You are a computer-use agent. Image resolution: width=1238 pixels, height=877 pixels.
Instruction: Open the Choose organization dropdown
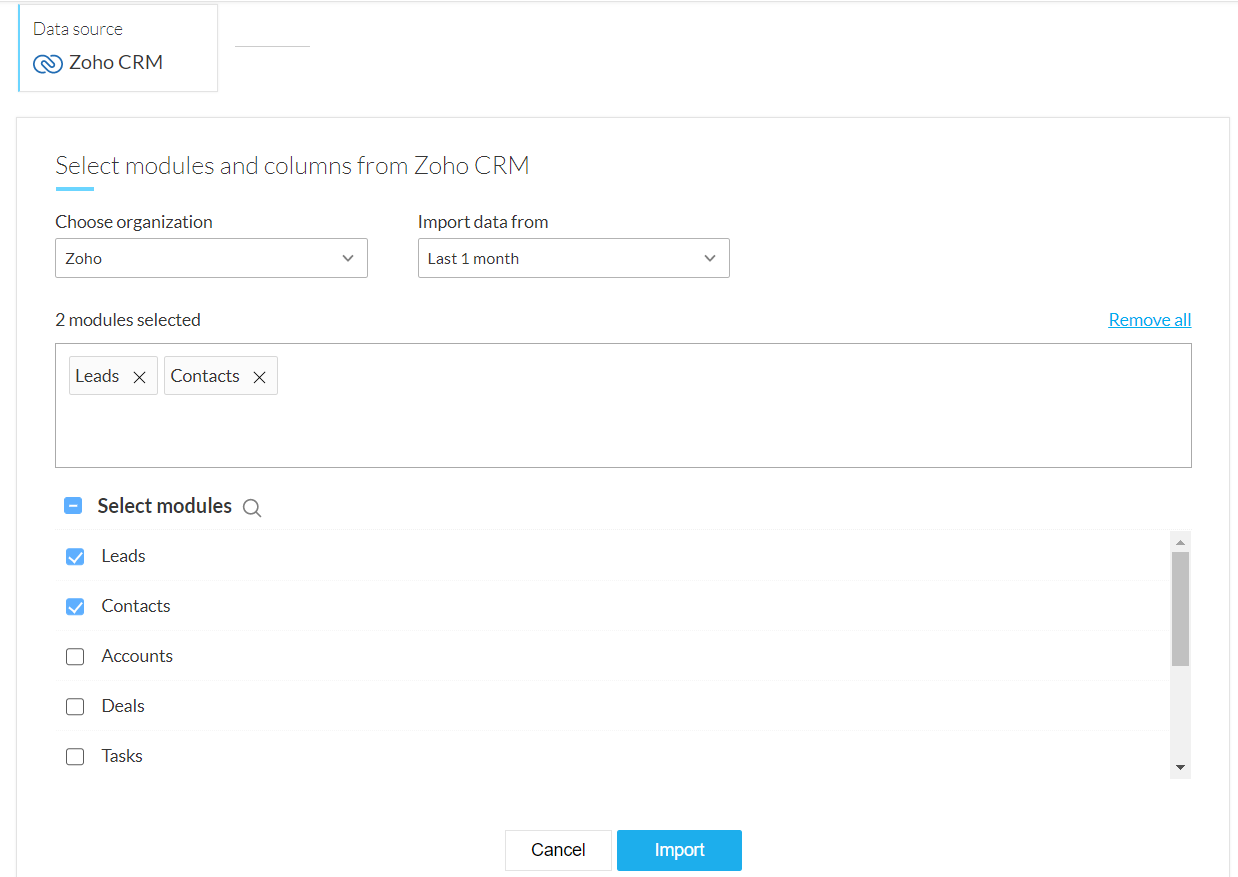[x=211, y=258]
